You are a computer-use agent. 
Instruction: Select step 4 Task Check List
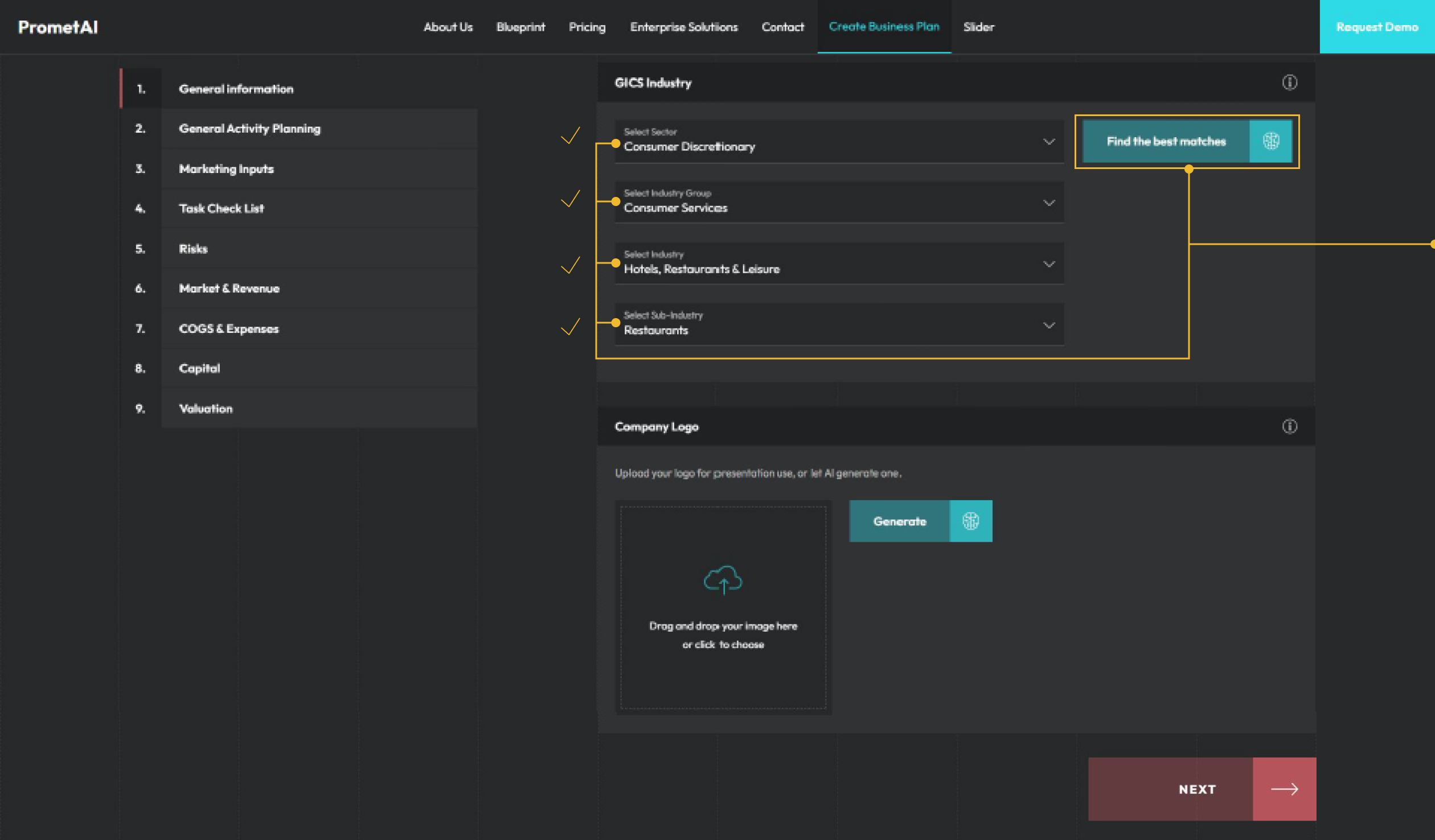pos(298,208)
